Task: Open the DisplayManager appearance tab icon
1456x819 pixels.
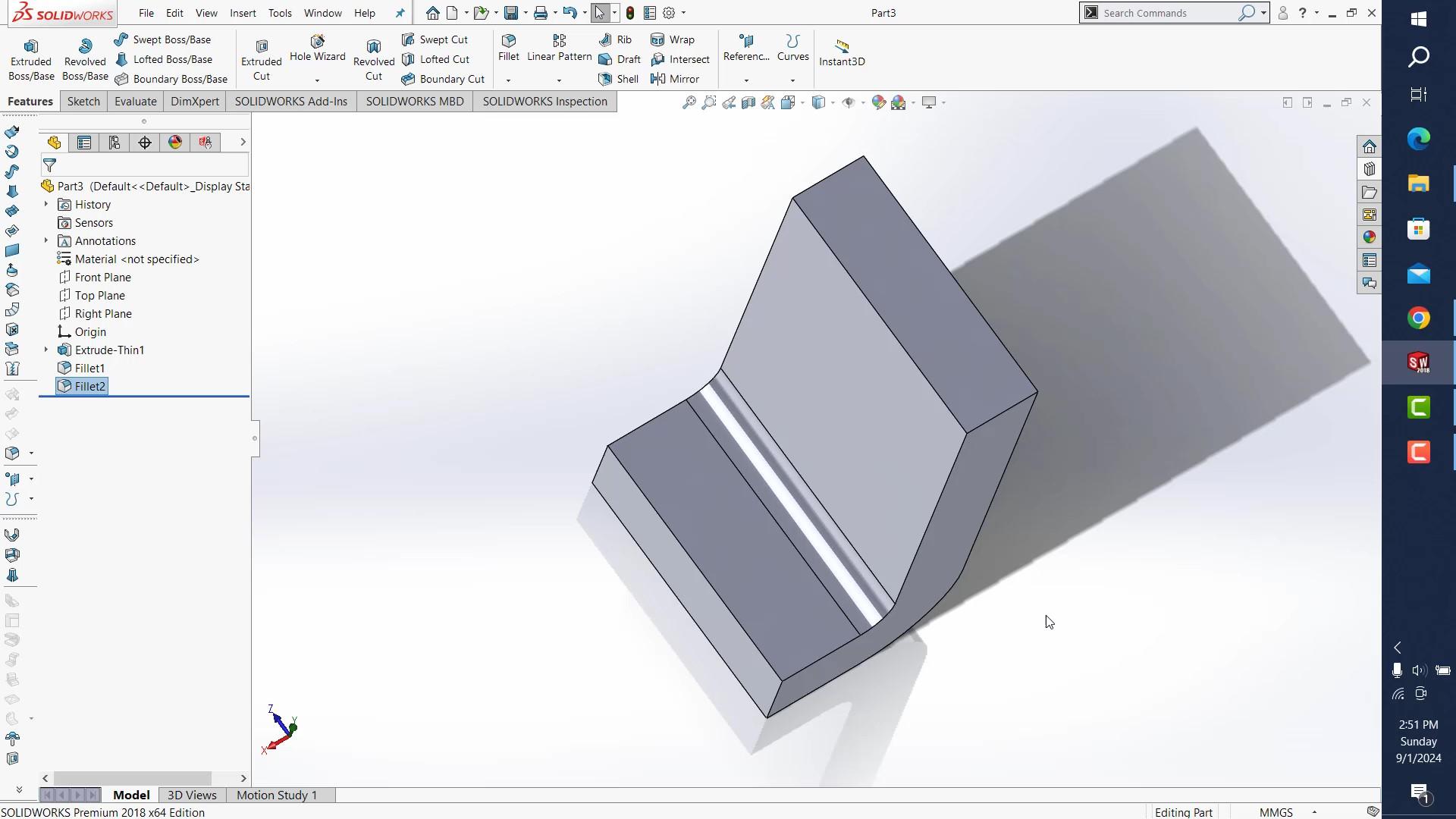Action: pyautogui.click(x=175, y=143)
